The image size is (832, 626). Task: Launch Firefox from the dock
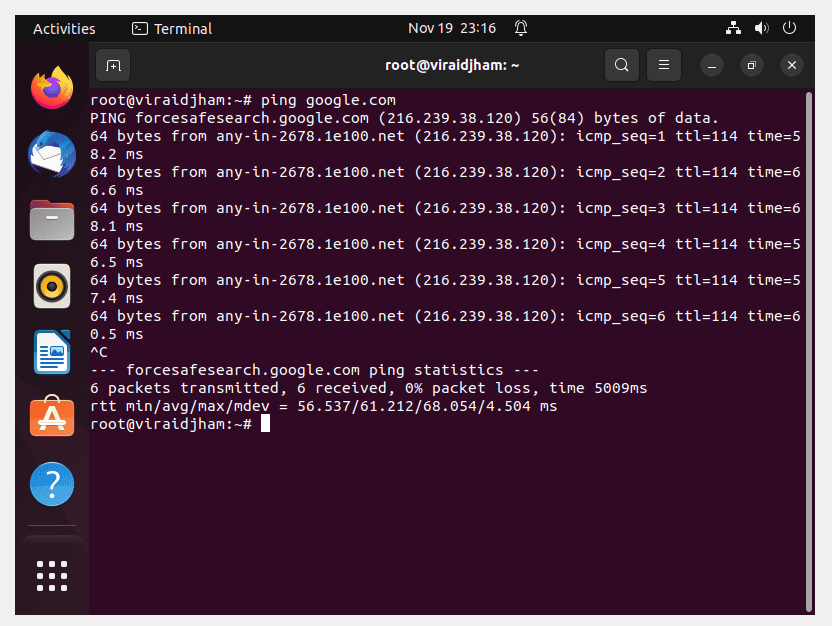pyautogui.click(x=52, y=88)
